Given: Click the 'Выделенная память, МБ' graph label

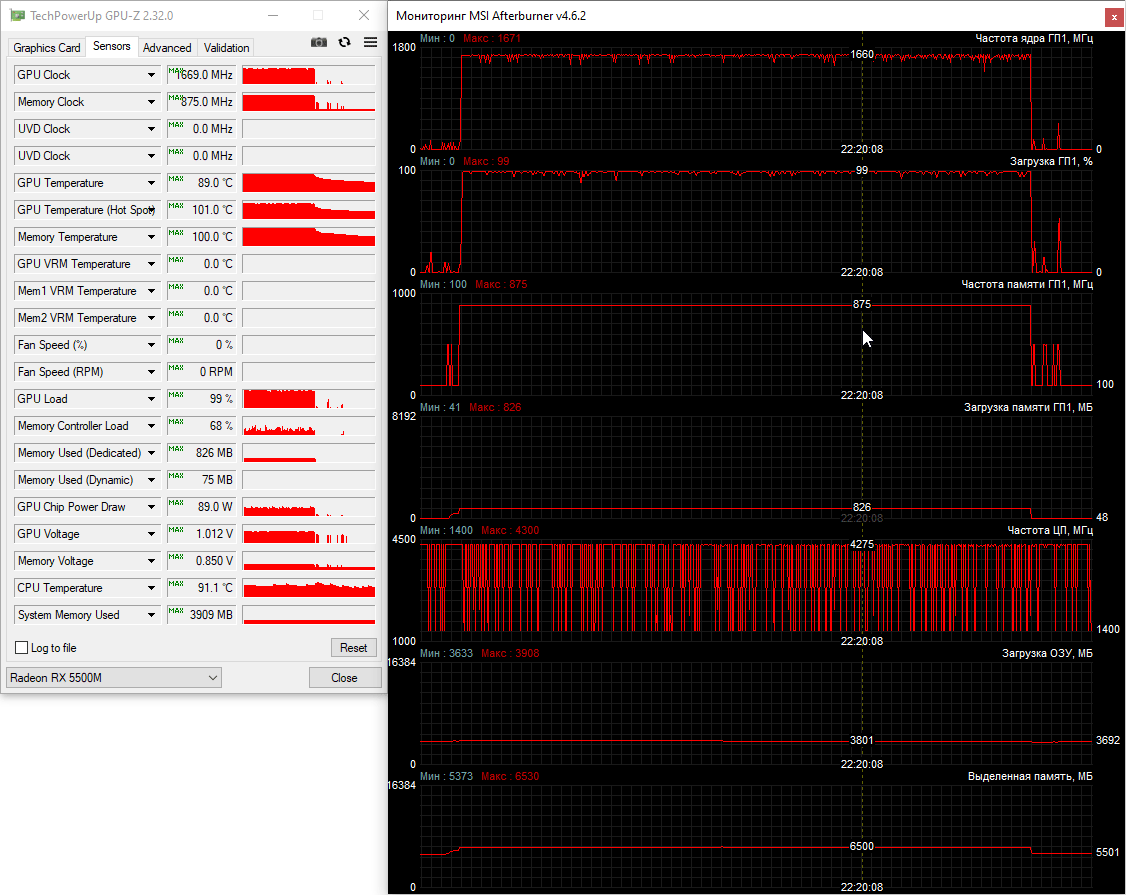Looking at the screenshot, I should coord(1030,776).
